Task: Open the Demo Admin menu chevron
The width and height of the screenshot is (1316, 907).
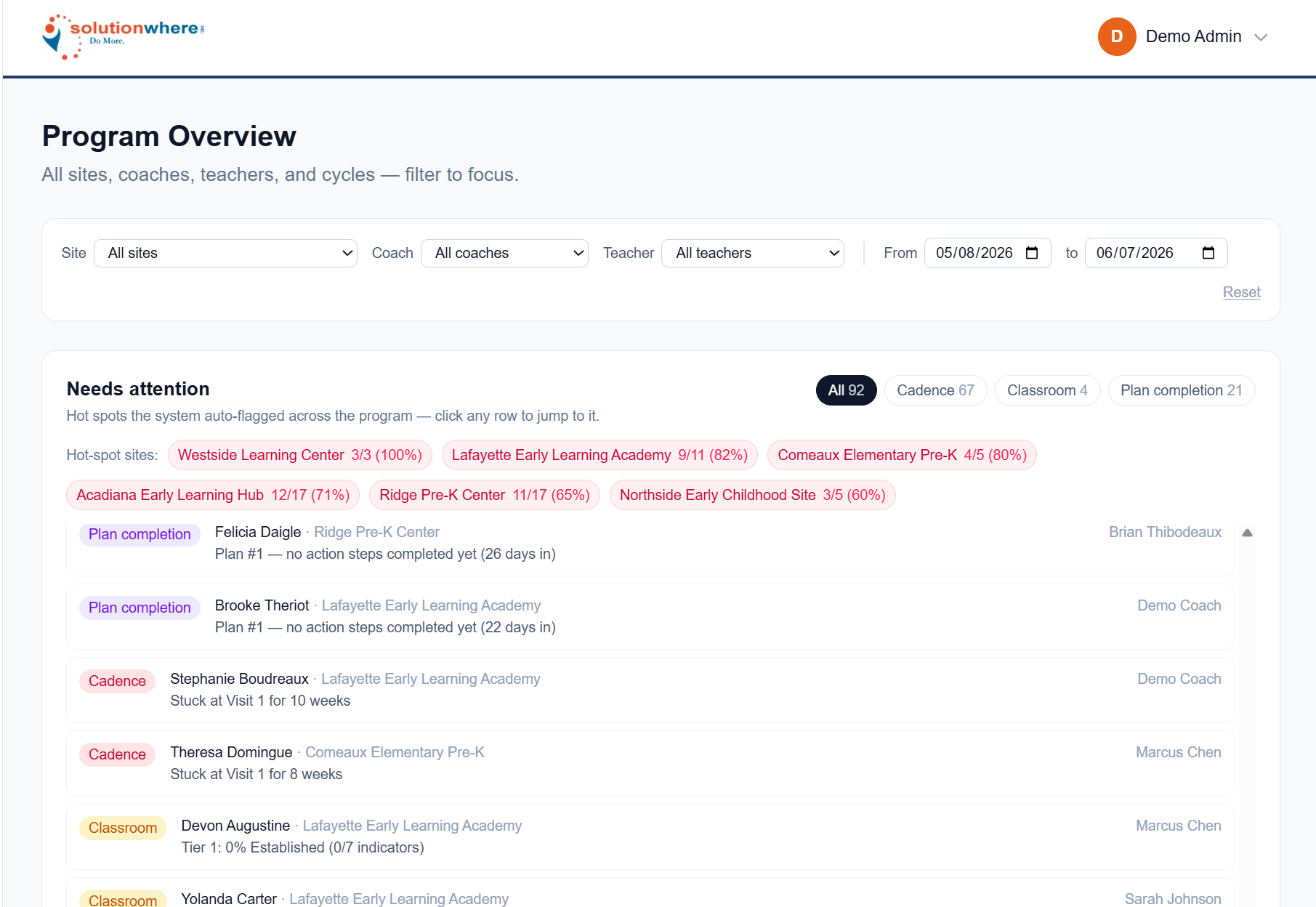Action: [1261, 37]
